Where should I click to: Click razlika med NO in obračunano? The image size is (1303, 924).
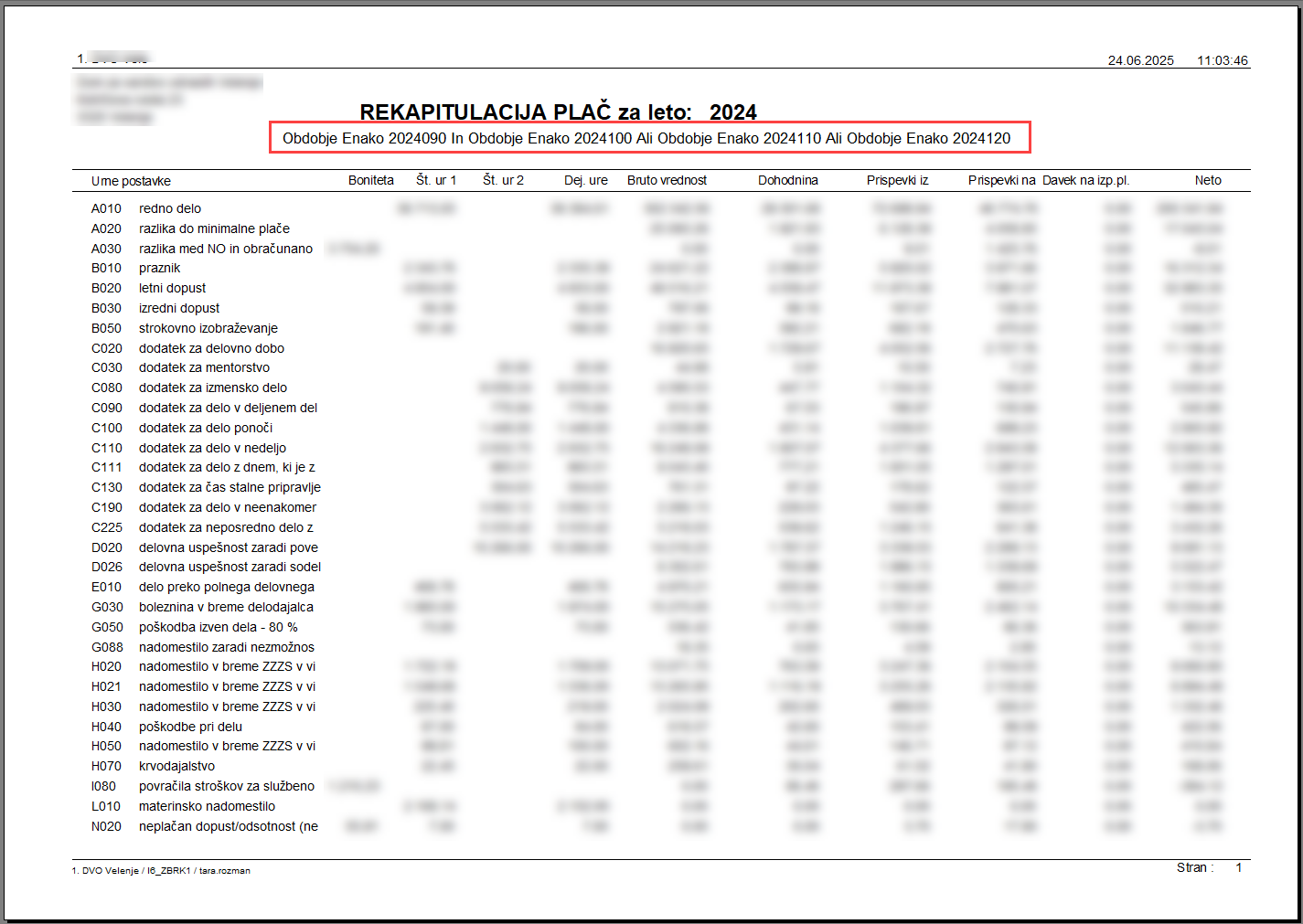point(226,249)
